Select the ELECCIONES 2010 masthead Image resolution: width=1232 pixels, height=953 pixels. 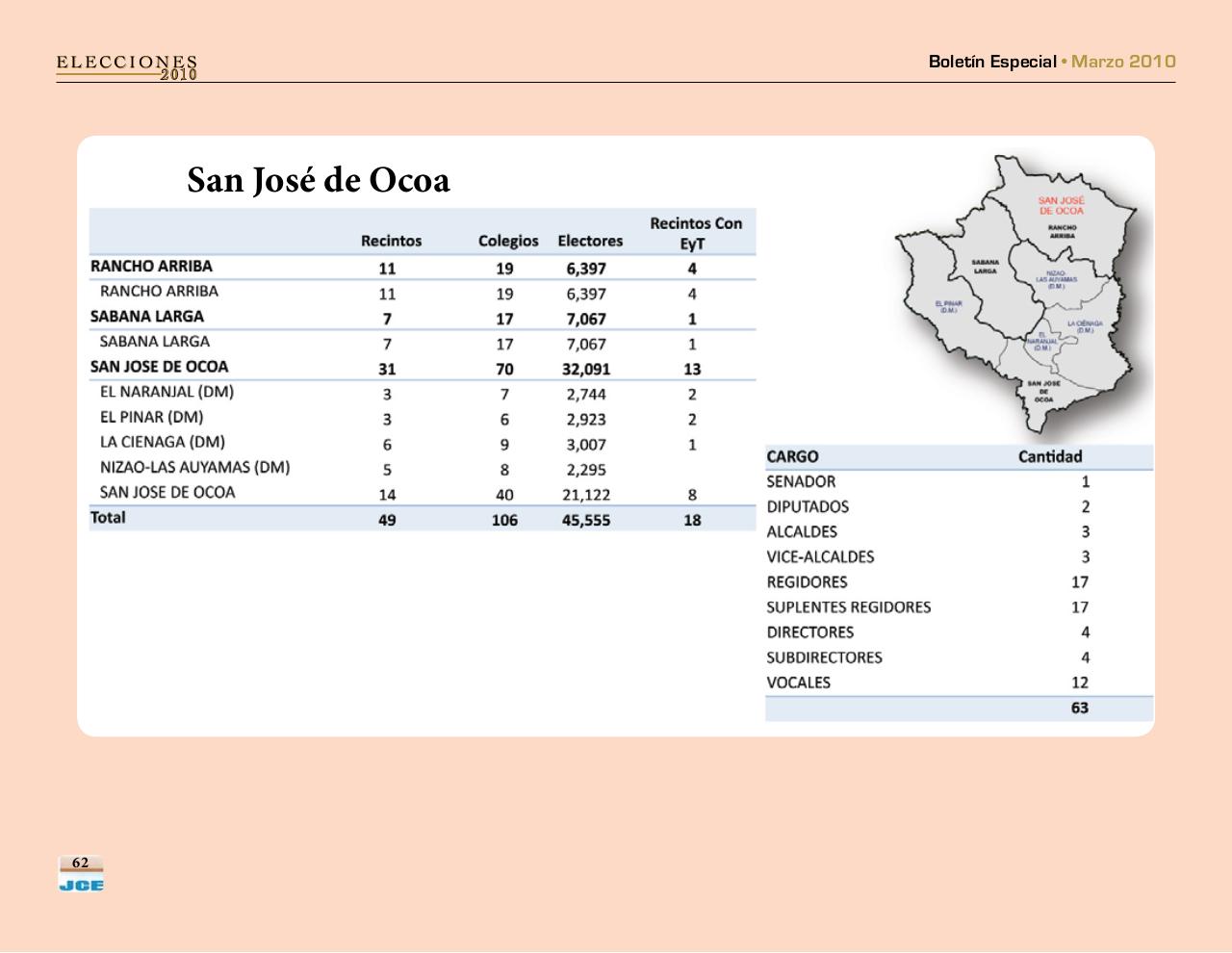click(126, 67)
